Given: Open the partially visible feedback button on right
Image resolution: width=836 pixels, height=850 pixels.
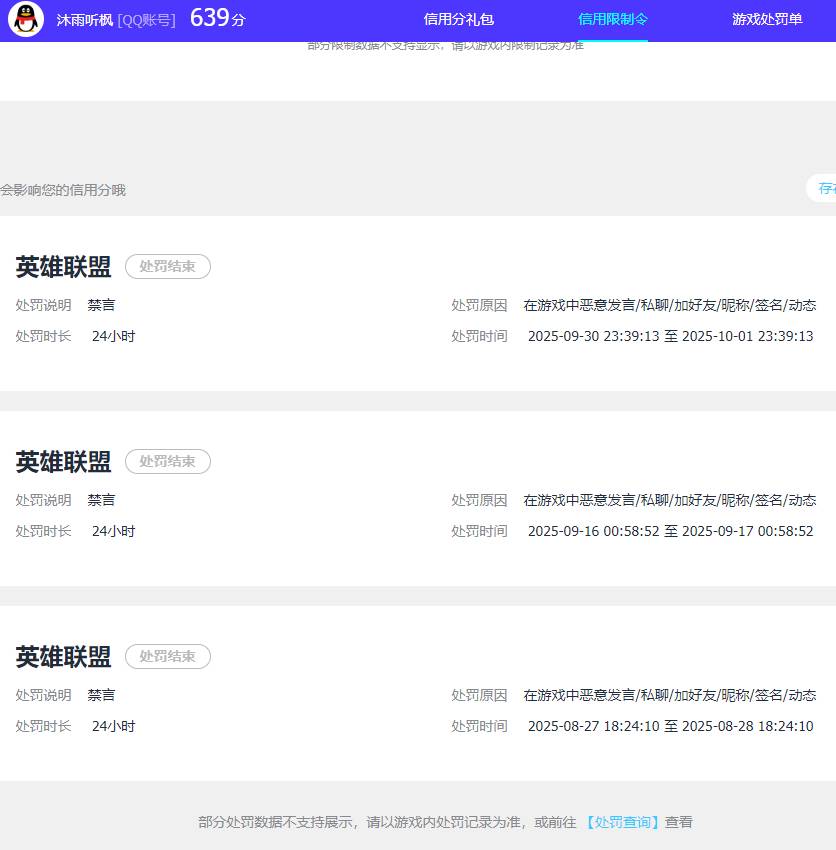Looking at the screenshot, I should tap(826, 188).
